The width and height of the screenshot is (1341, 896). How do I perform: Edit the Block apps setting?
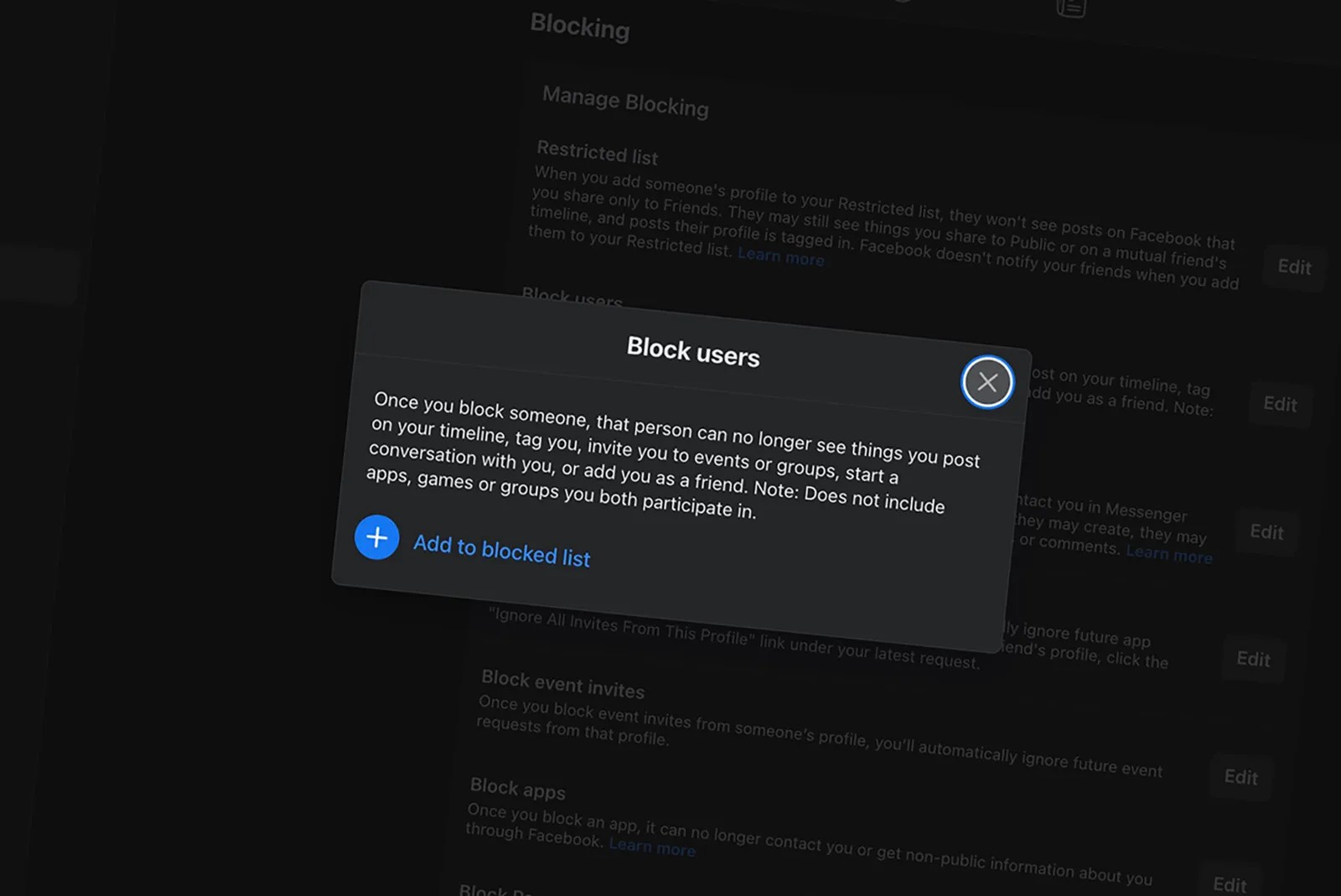[1230, 883]
